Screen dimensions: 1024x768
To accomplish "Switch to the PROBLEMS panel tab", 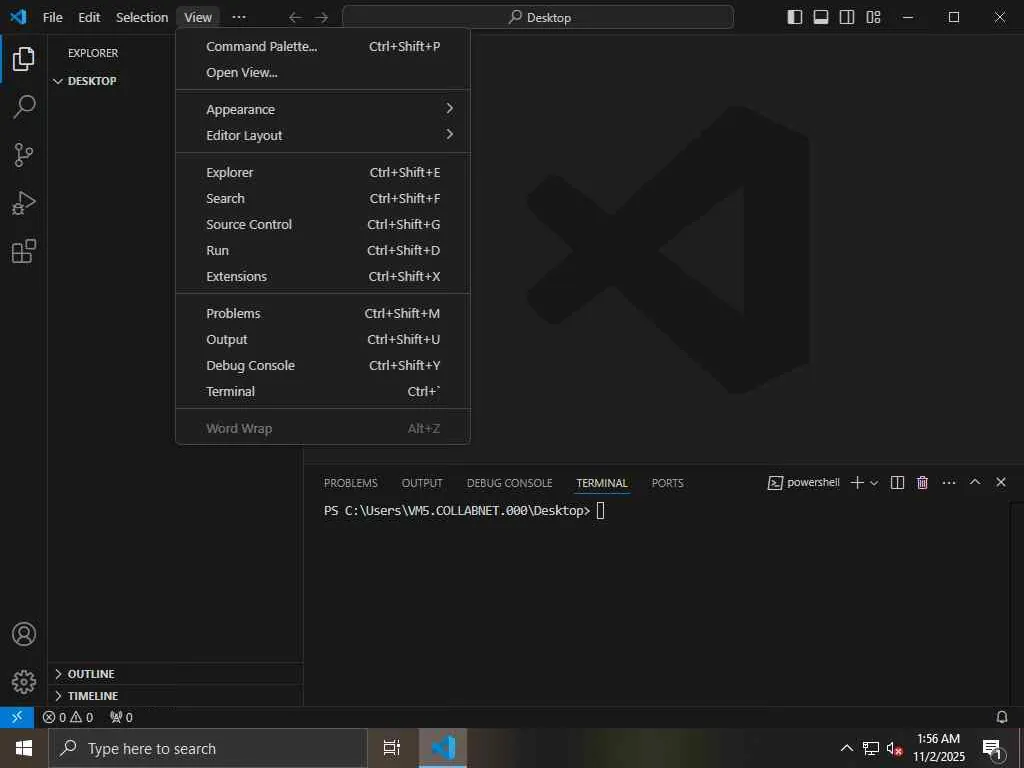I will tap(351, 483).
